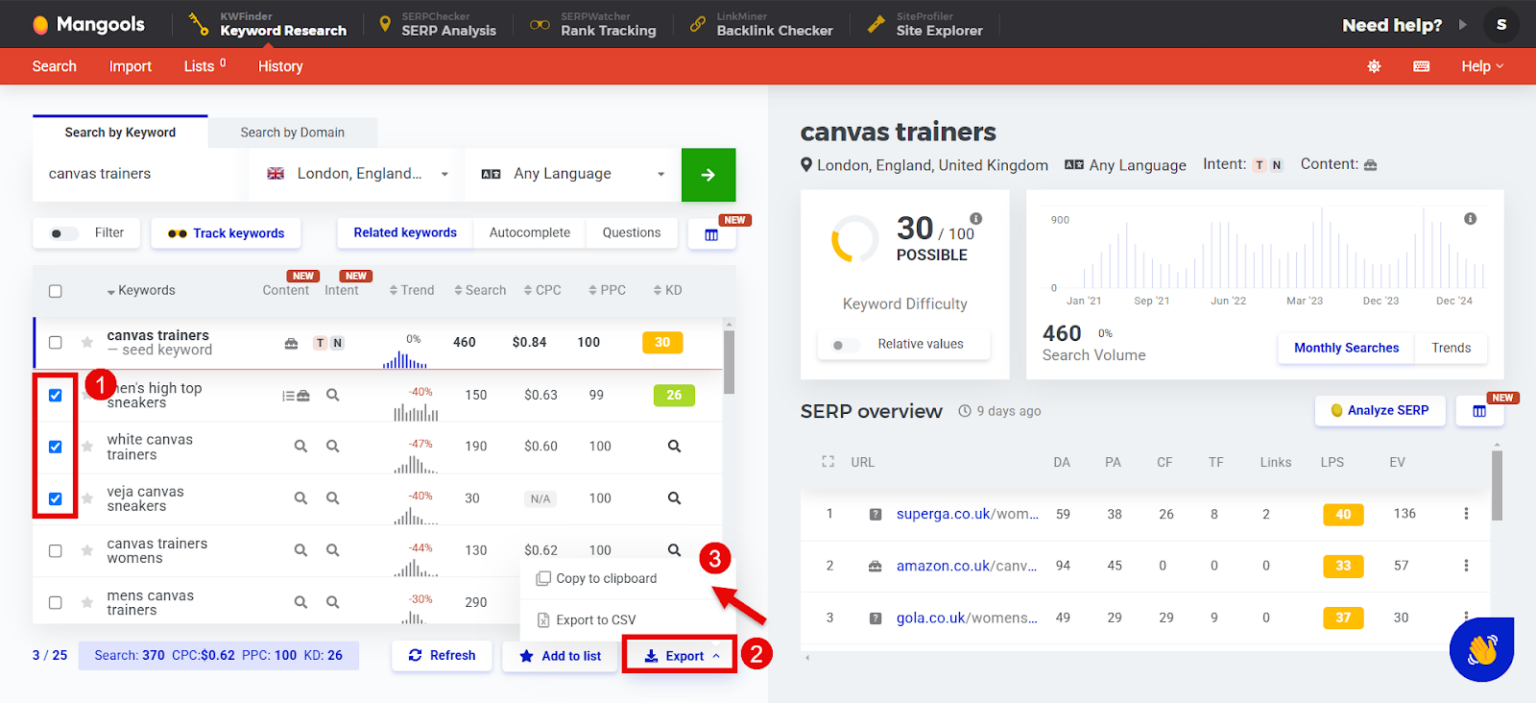This screenshot has width=1536, height=703.
Task: Click the yellow KD score badge showing 30
Action: click(x=662, y=341)
